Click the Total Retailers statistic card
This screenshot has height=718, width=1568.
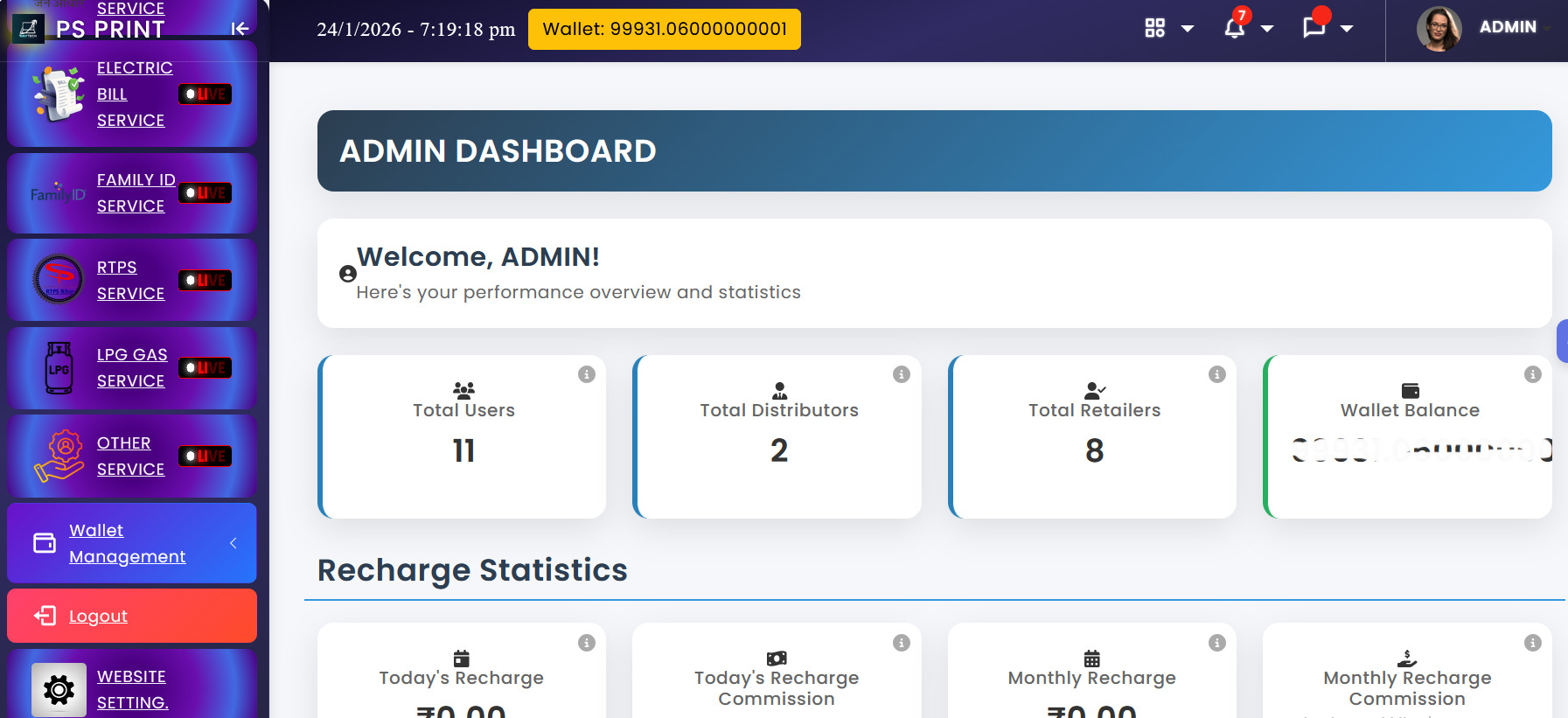1093,436
